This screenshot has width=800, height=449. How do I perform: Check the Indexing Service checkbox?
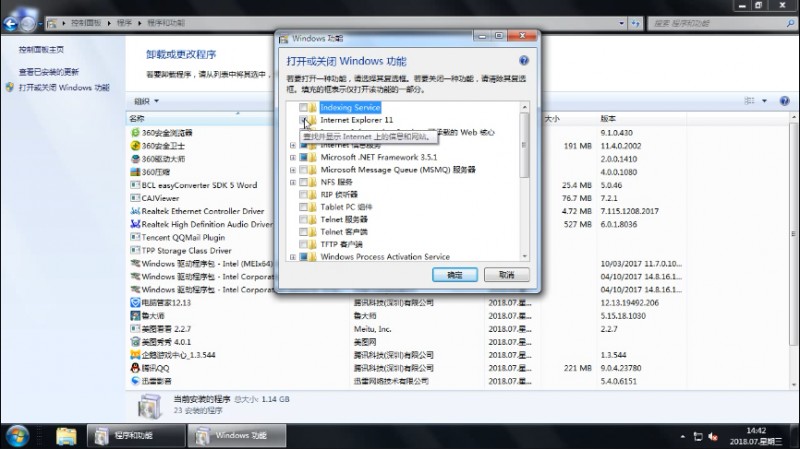pyautogui.click(x=303, y=108)
